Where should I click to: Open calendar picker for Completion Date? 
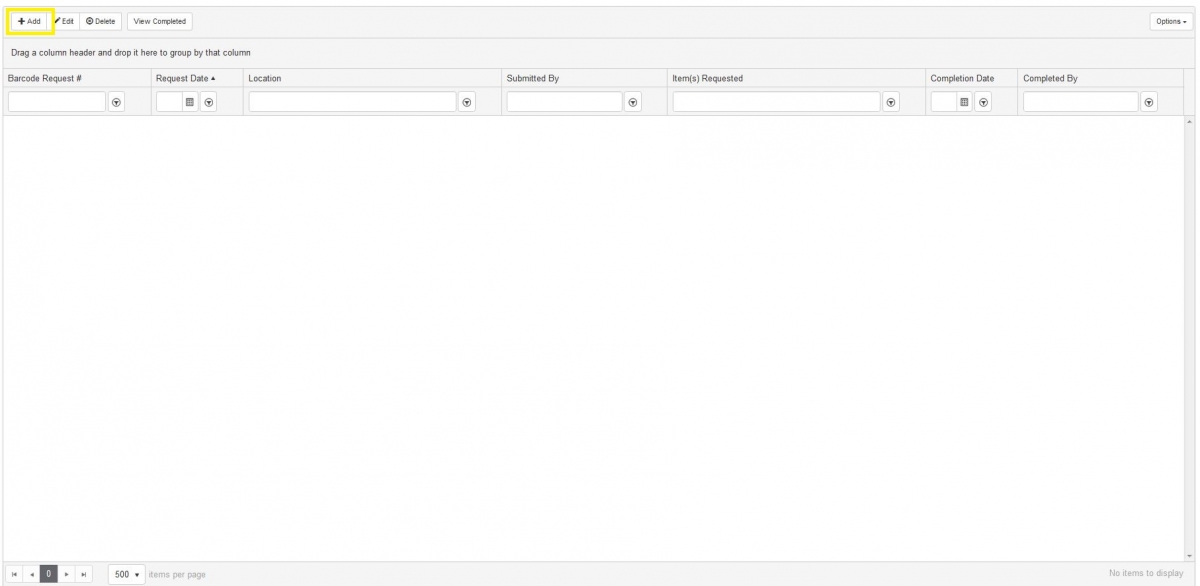point(964,102)
